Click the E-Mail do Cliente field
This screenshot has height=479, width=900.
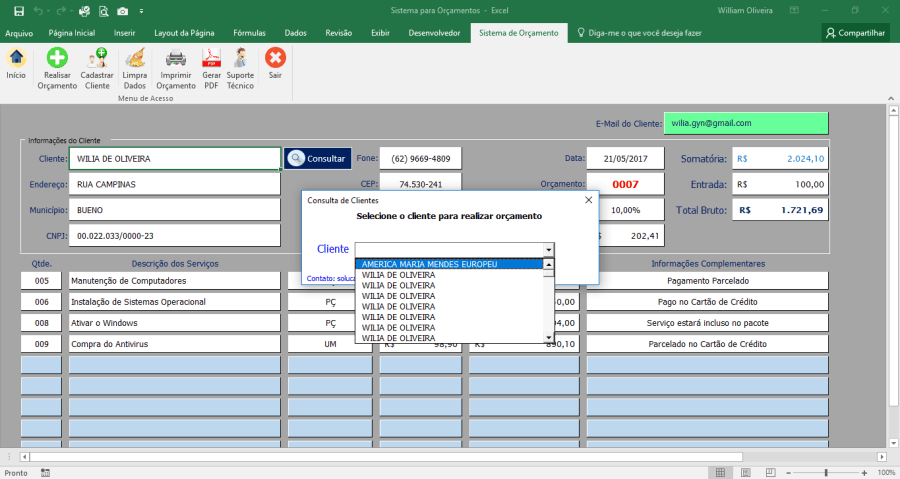(x=746, y=123)
